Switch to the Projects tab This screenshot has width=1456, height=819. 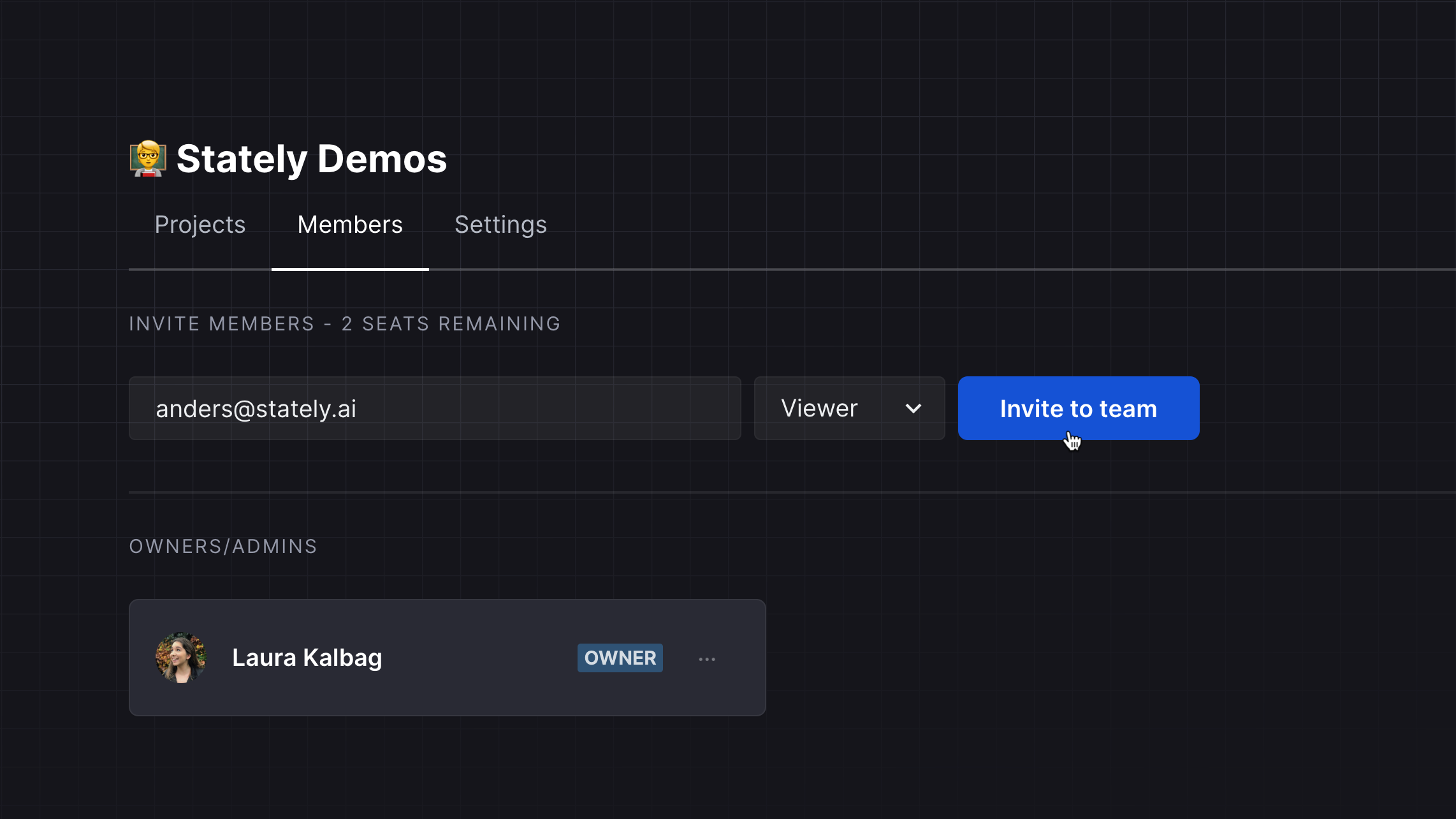tap(200, 225)
